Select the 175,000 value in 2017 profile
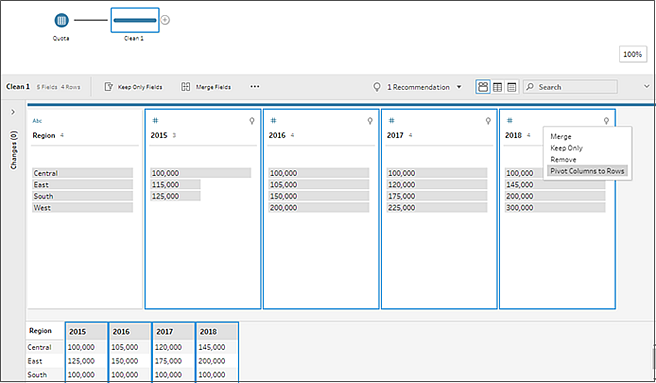 point(437,196)
